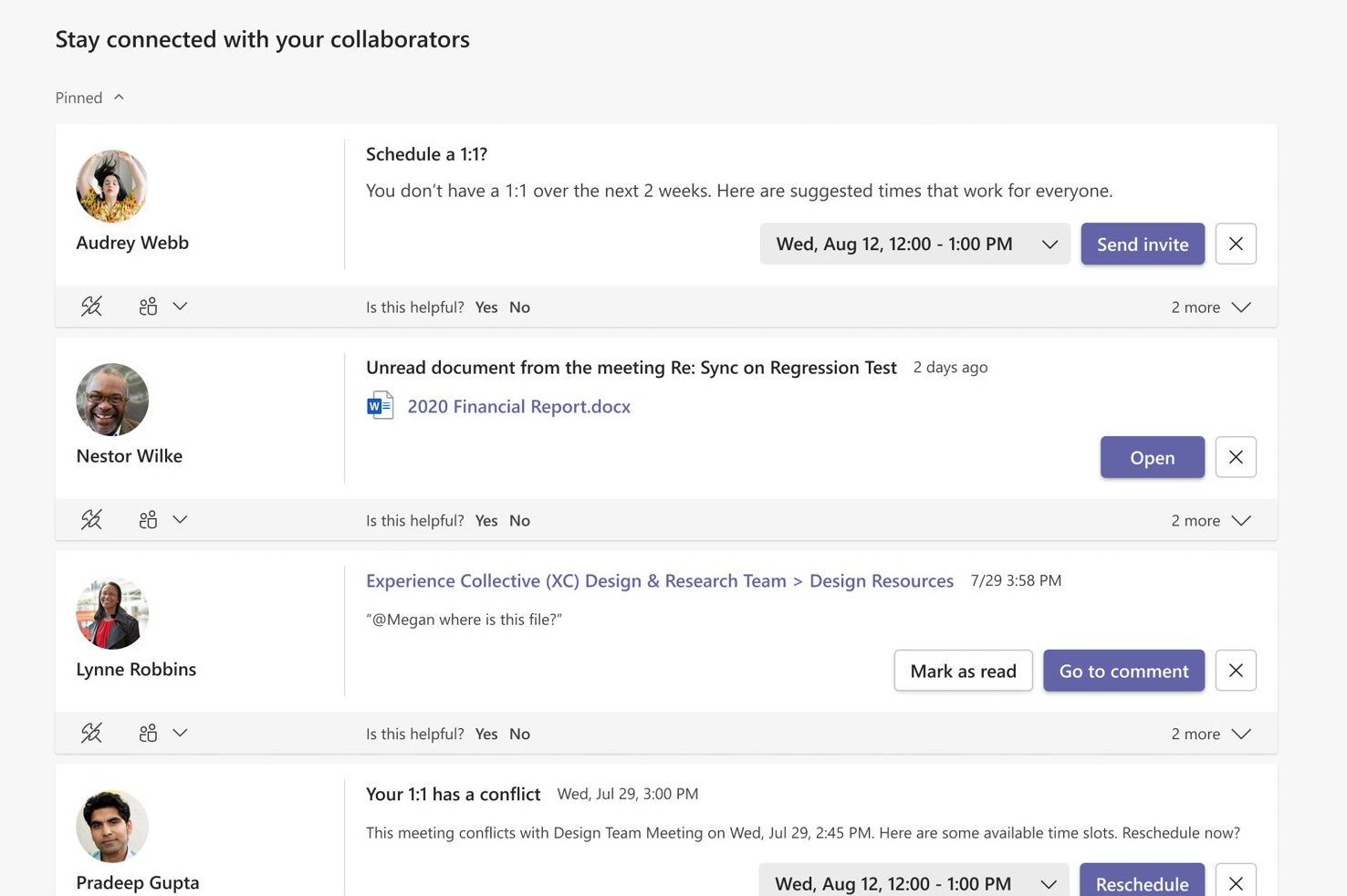
Task: Open people group icon for Nestor Wilke
Action: [x=148, y=520]
